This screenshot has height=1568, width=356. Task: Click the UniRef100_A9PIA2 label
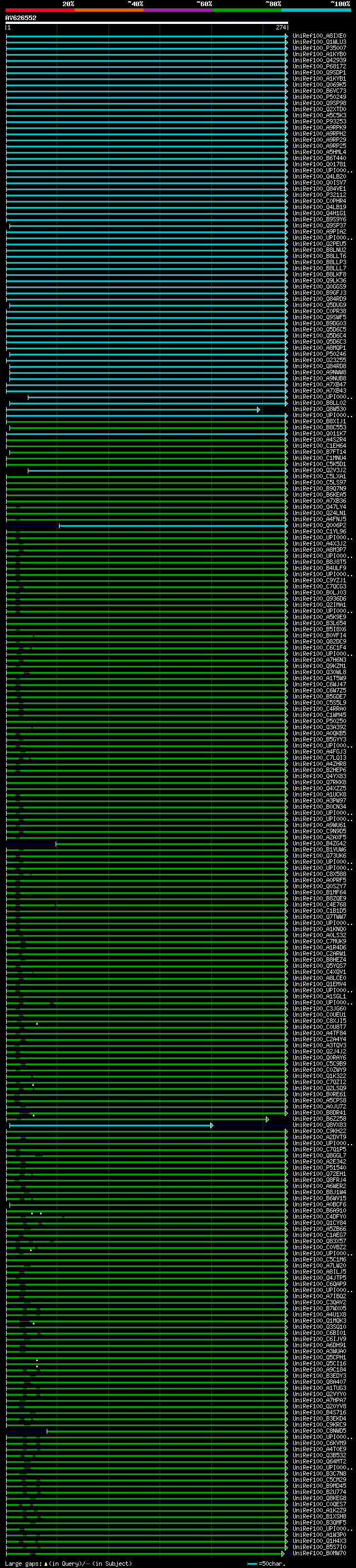pyautogui.click(x=319, y=232)
